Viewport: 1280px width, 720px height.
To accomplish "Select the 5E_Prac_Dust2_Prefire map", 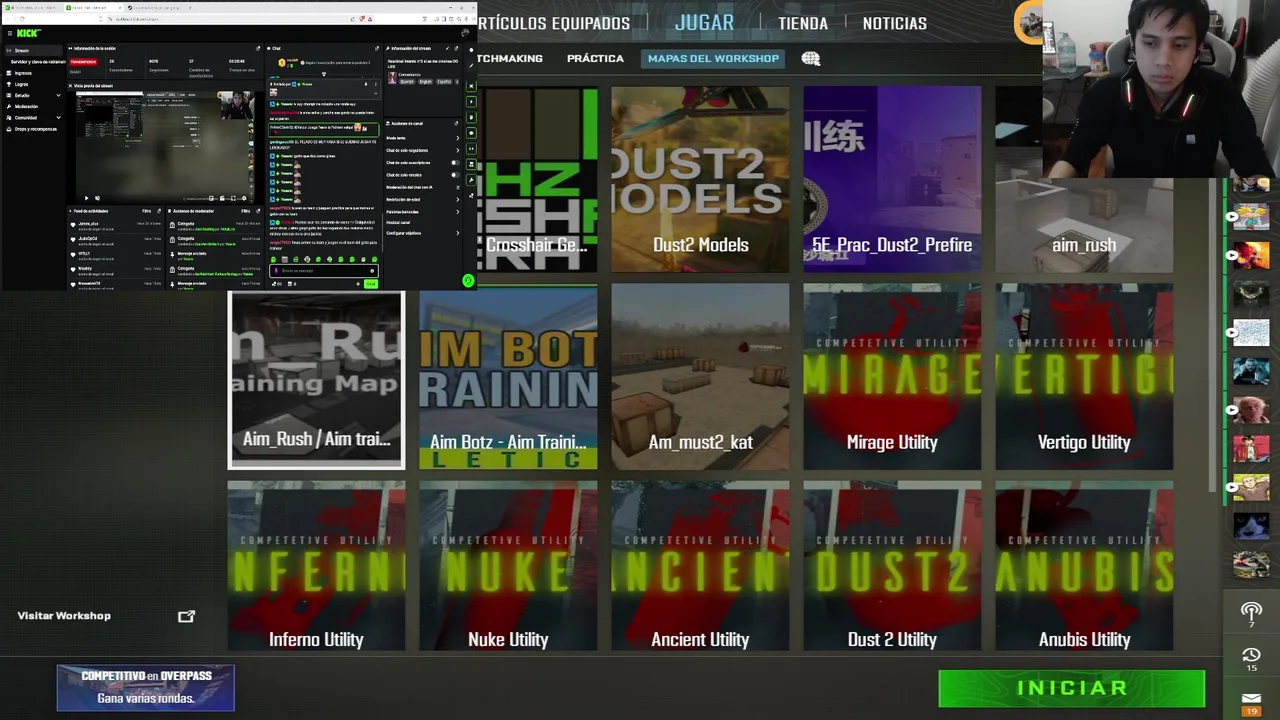I will [892, 179].
